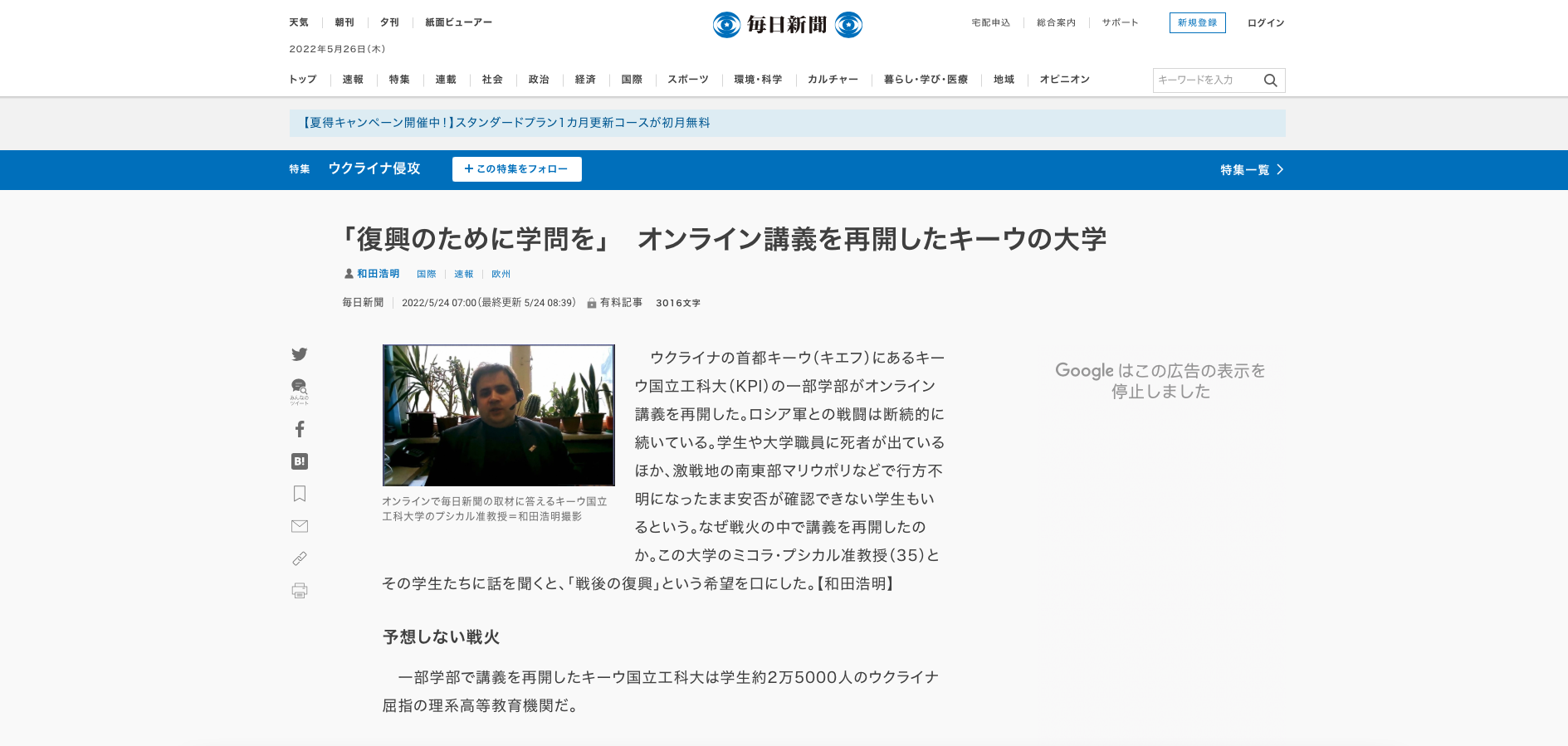This screenshot has height=746, width=1568.
Task: Select 特集 navigation menu item
Action: 399,80
